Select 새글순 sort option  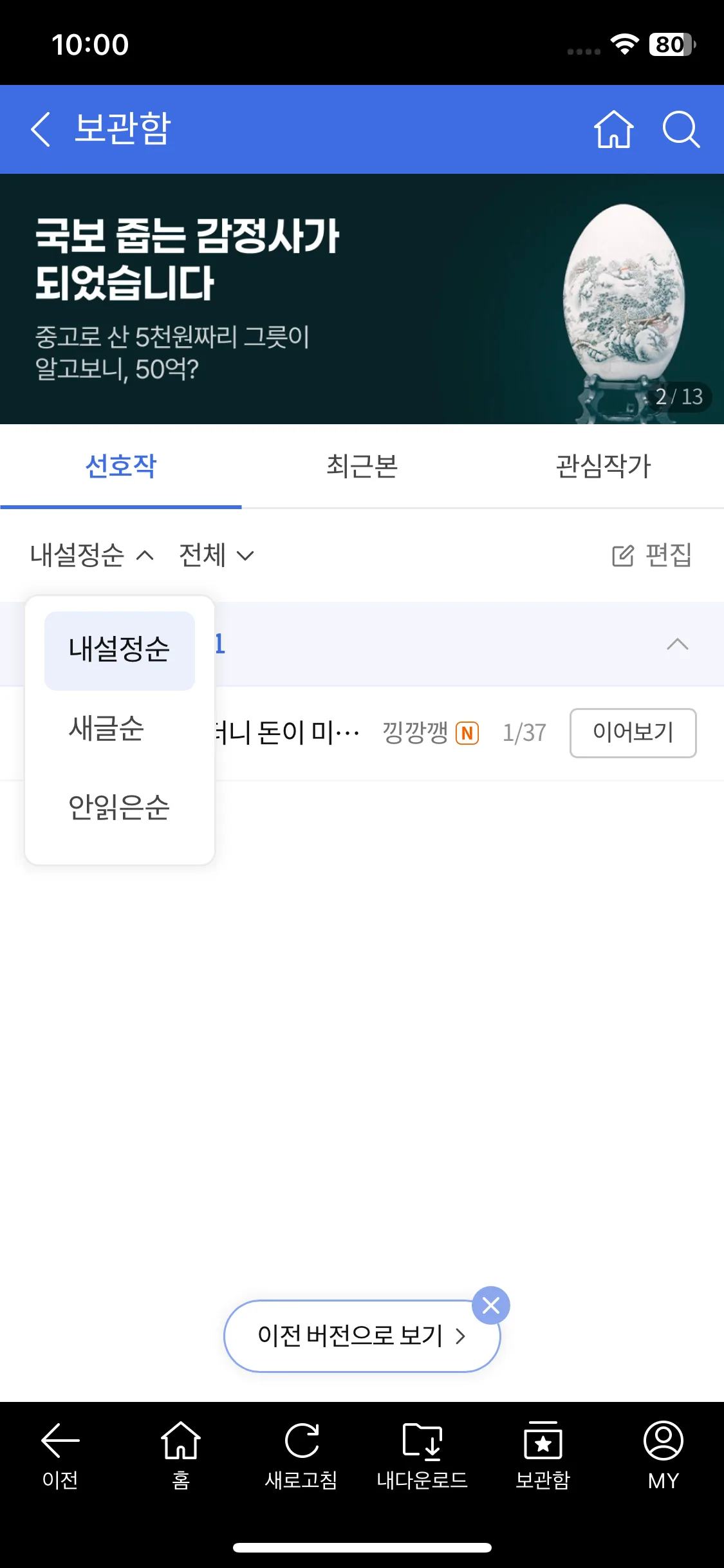click(107, 729)
